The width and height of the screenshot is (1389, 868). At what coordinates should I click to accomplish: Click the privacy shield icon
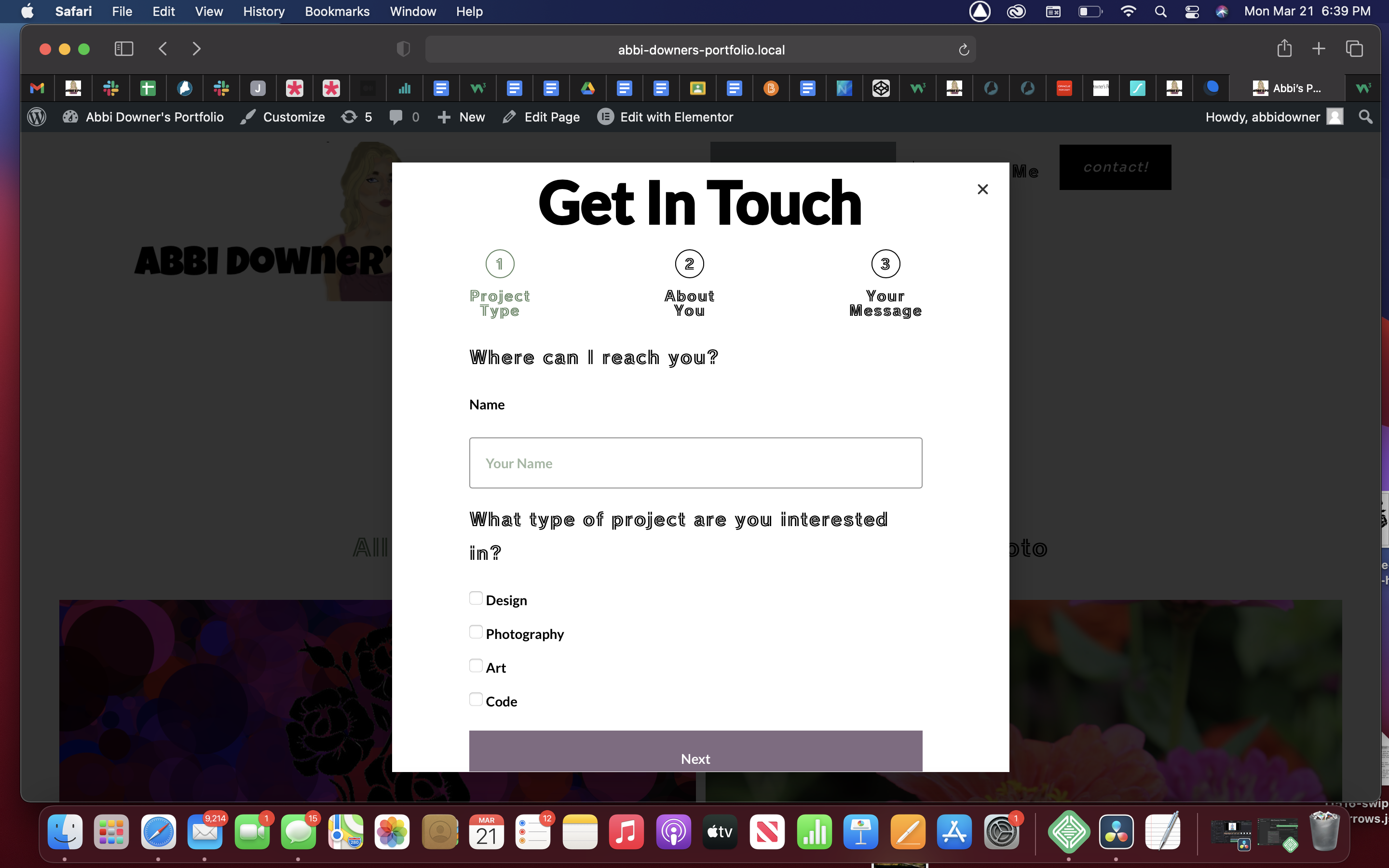click(x=404, y=49)
